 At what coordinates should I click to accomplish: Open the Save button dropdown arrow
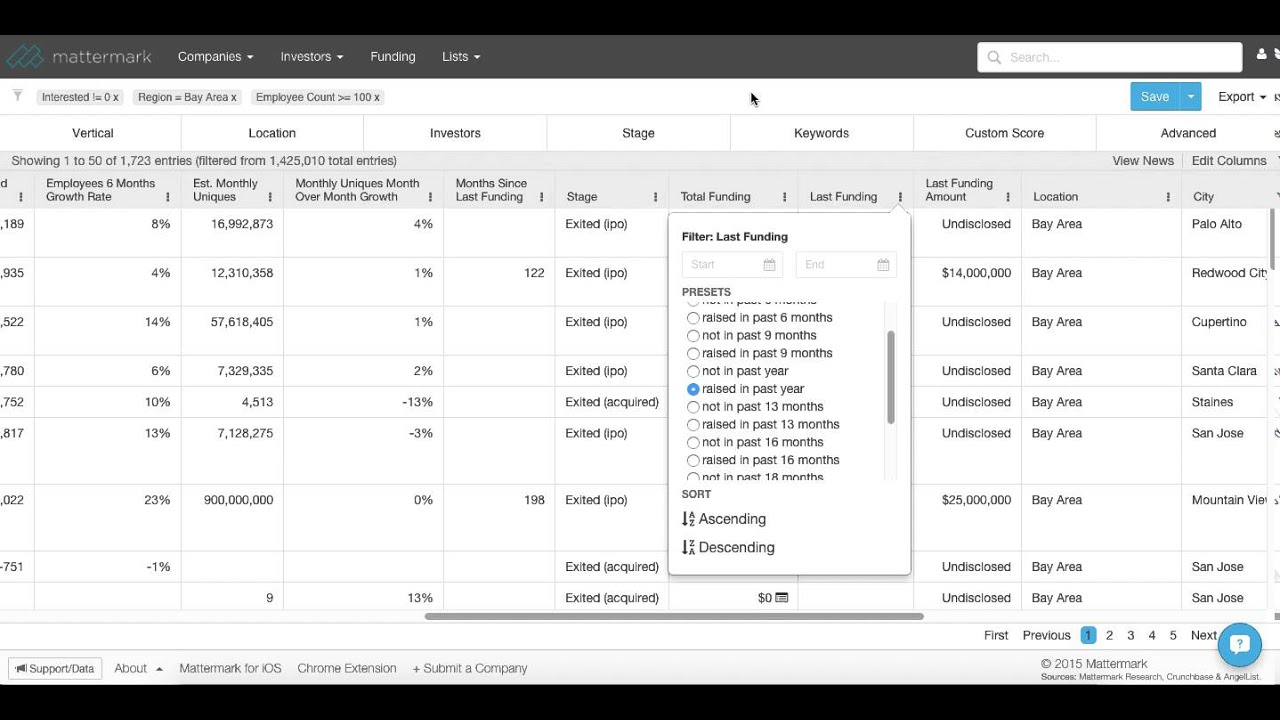[x=1190, y=97]
